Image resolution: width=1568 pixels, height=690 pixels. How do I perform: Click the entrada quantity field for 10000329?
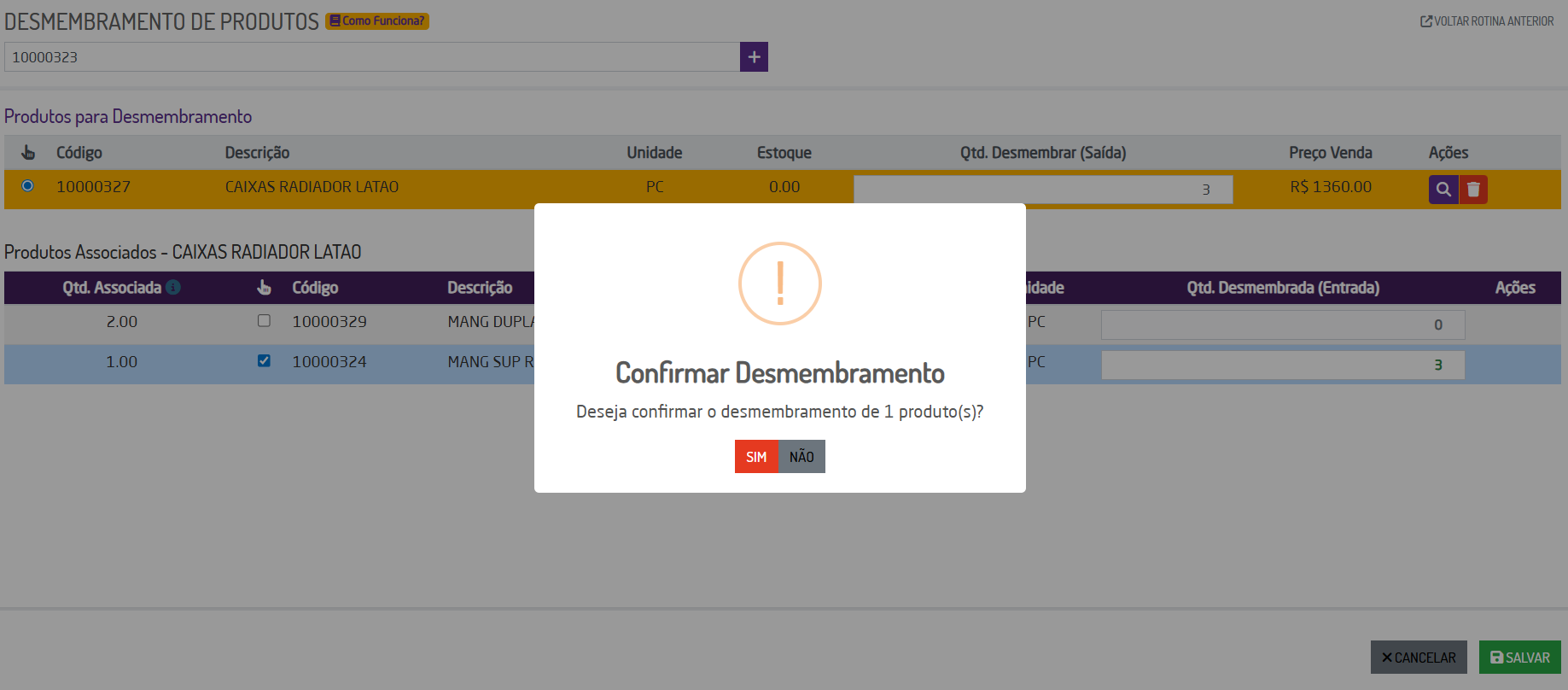(x=1282, y=325)
